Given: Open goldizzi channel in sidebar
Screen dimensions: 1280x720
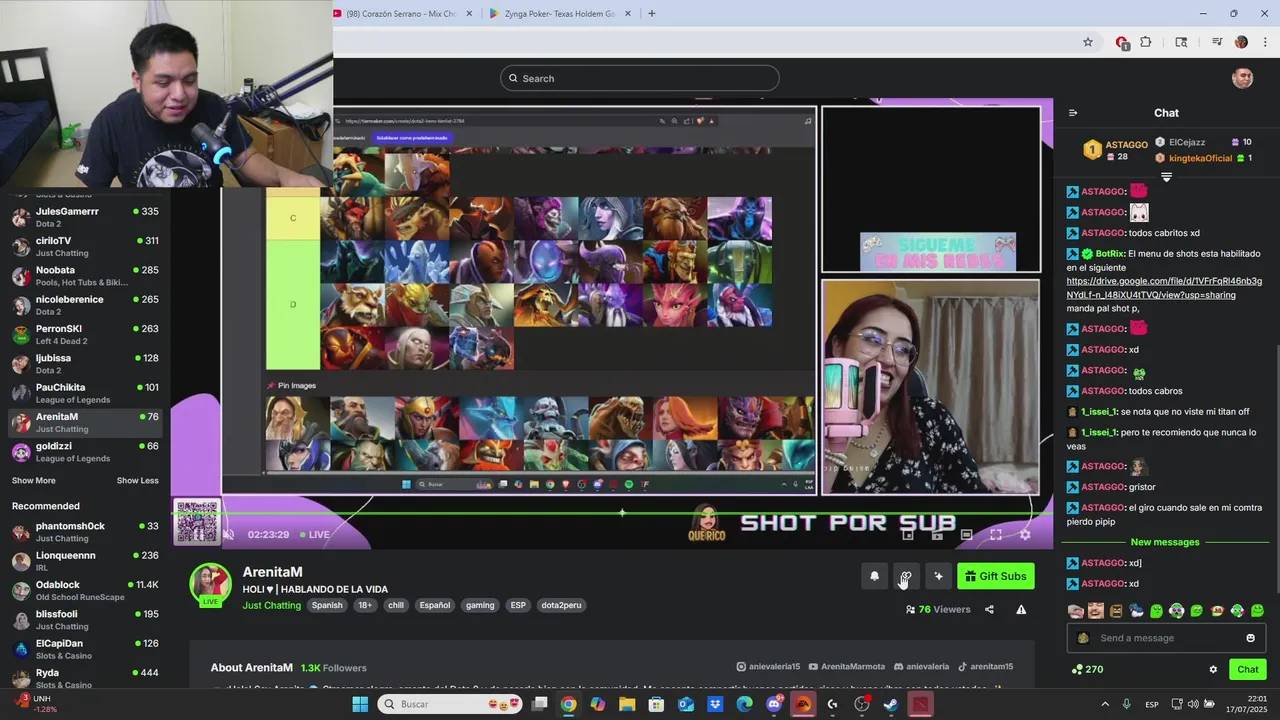Looking at the screenshot, I should [x=85, y=452].
